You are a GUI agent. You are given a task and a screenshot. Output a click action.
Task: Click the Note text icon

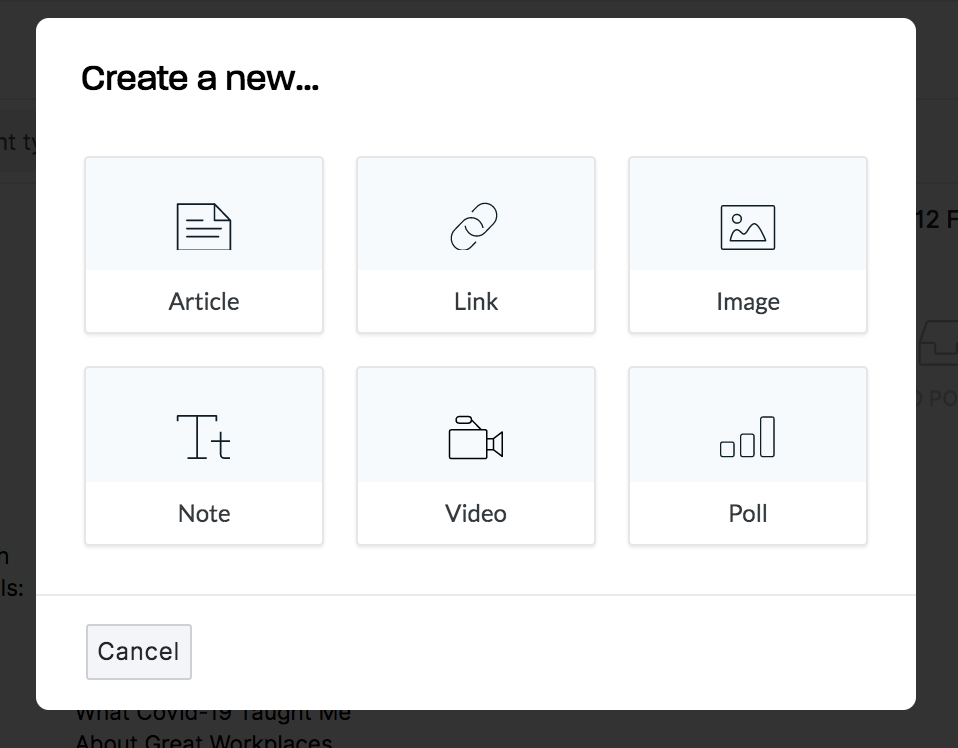[203, 437]
